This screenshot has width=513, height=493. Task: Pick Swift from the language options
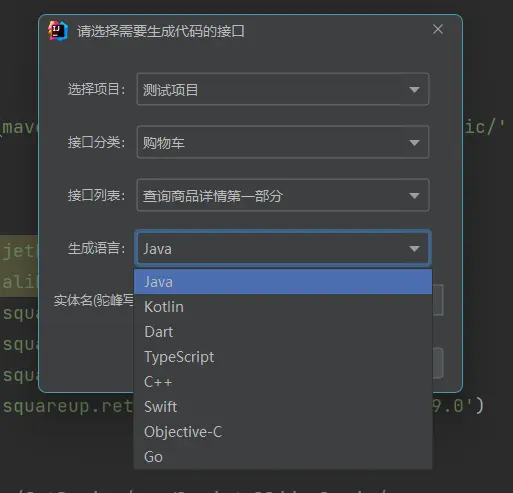coord(283,407)
